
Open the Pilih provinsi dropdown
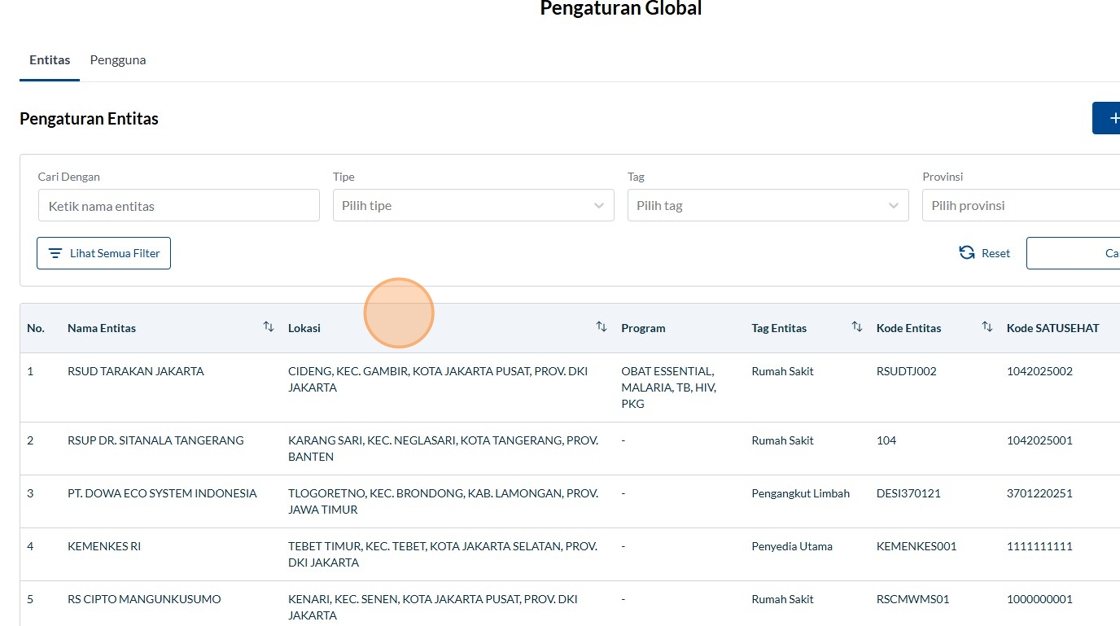point(1021,205)
